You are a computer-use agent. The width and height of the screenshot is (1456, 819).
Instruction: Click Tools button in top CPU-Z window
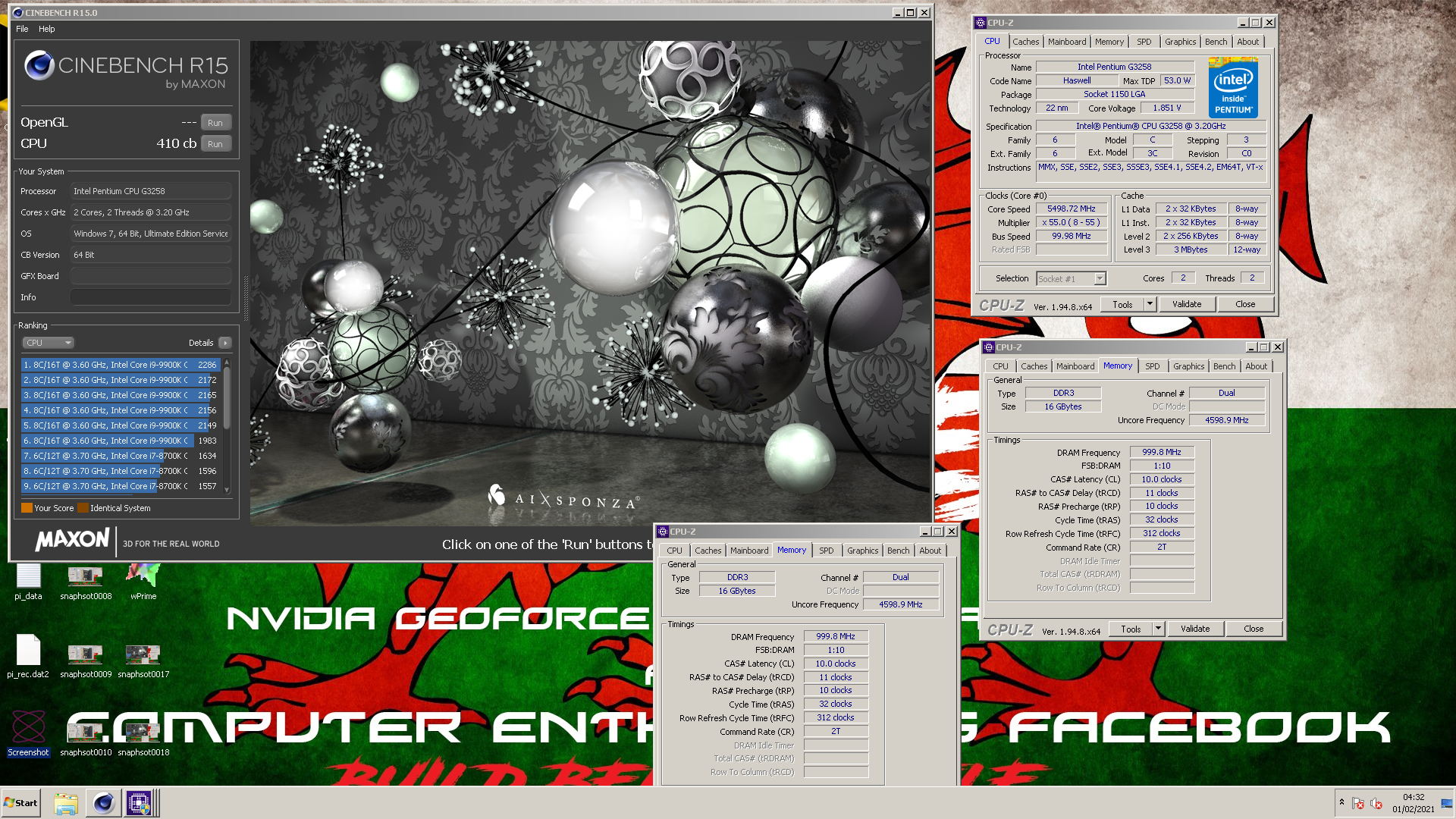click(1122, 304)
